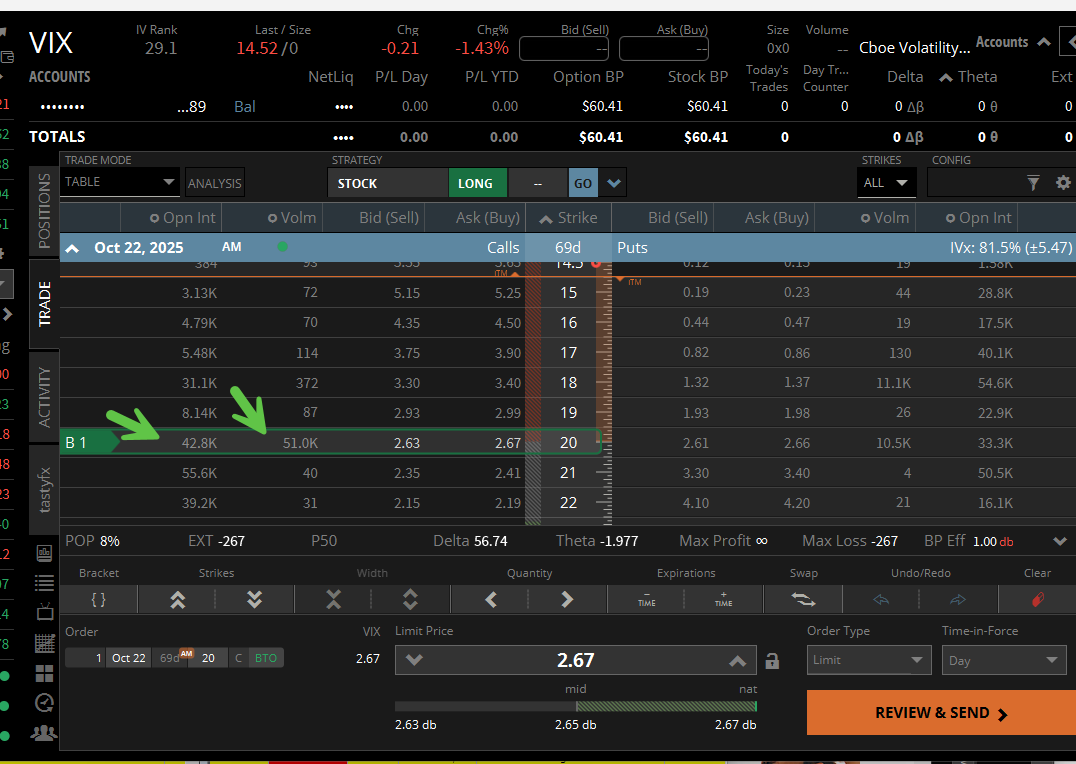Click the strike 20 call ask 2.67

pyautogui.click(x=507, y=443)
